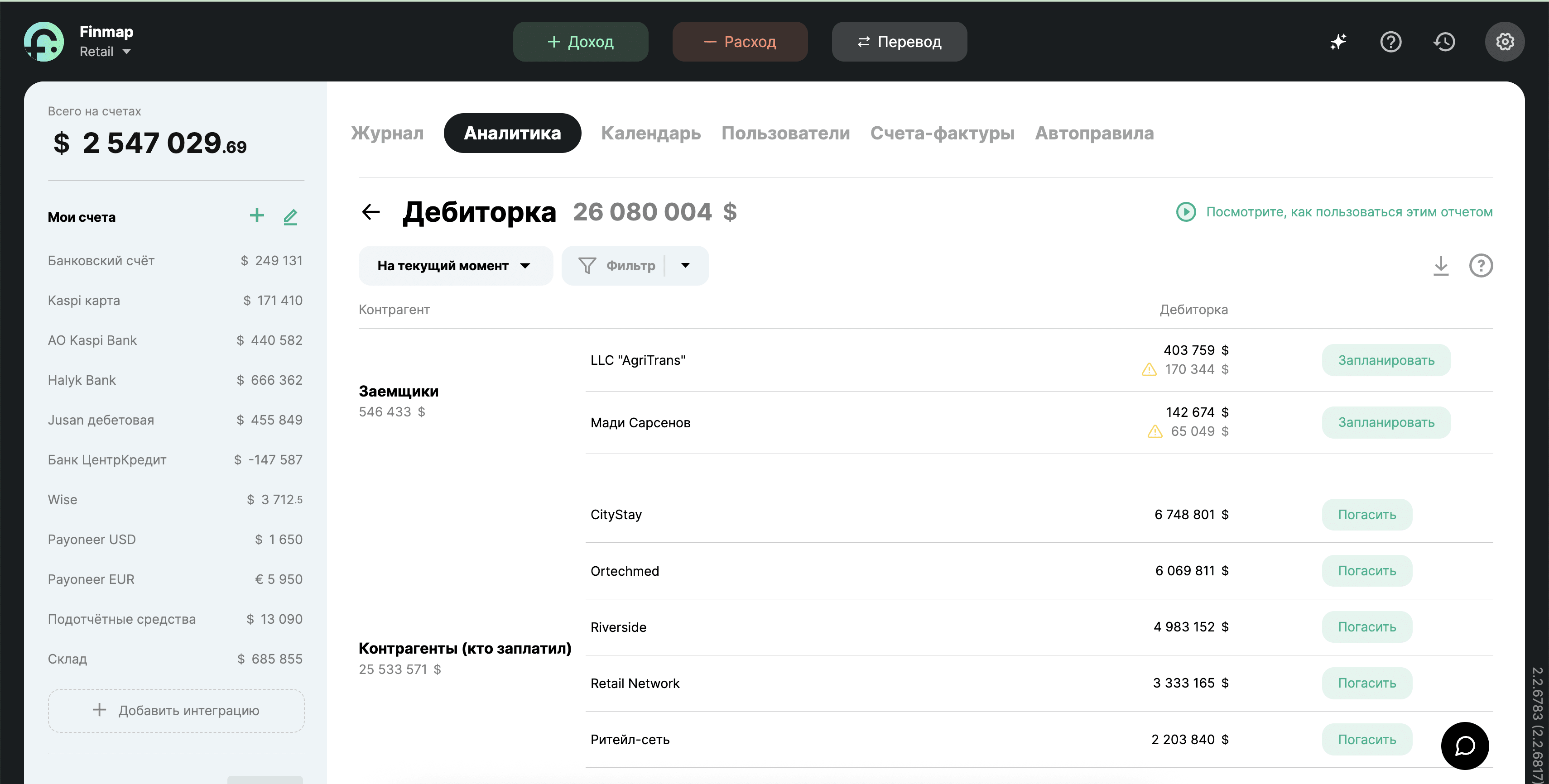
Task: Go to the Пользователи tab
Action: tap(785, 133)
